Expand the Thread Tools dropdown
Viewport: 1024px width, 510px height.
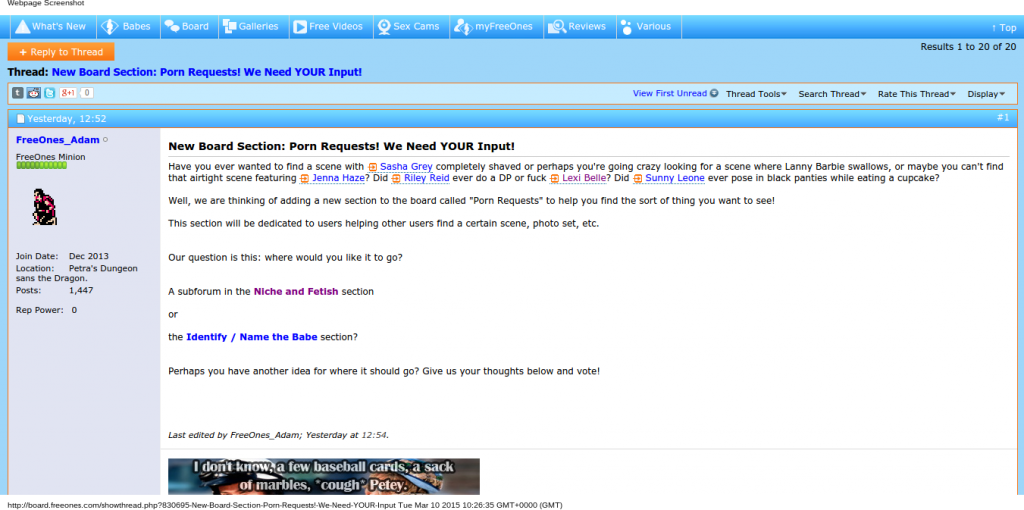756,94
